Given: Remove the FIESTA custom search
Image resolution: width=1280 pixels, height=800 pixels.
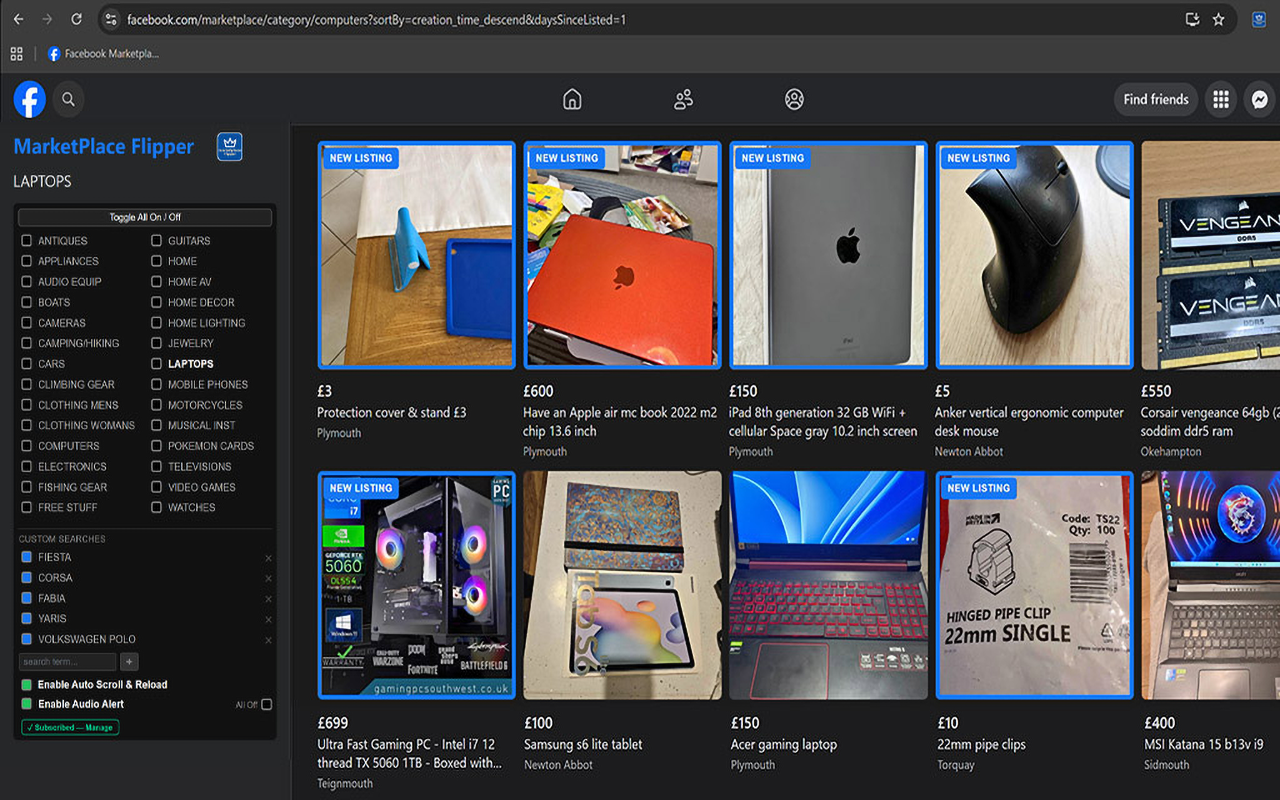Looking at the screenshot, I should pyautogui.click(x=268, y=558).
